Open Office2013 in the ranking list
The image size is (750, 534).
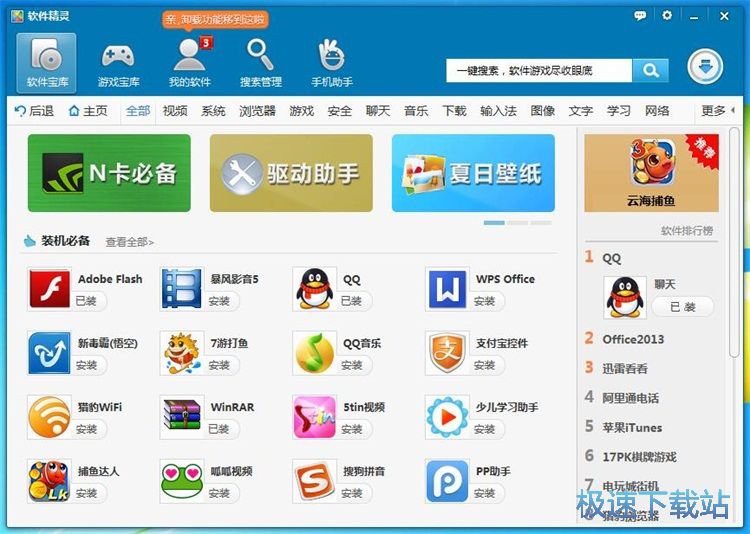click(x=633, y=339)
